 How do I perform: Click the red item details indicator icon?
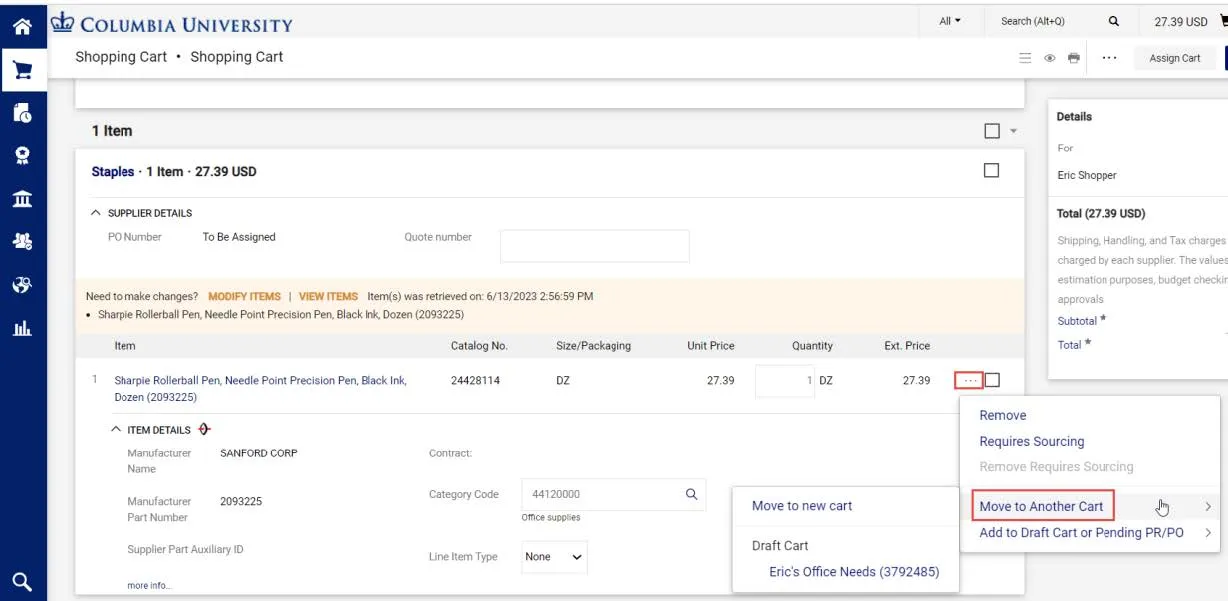coord(205,429)
